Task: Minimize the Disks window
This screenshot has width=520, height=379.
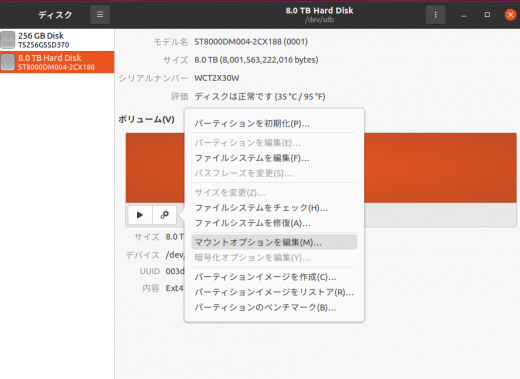Action: tap(463, 15)
